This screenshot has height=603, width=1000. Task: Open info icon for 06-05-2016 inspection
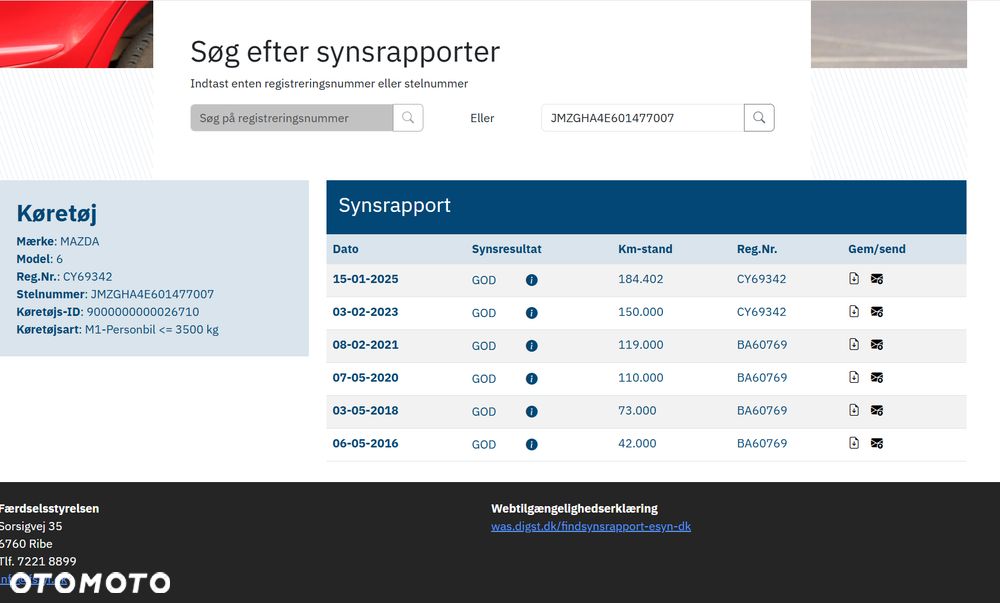(531, 445)
